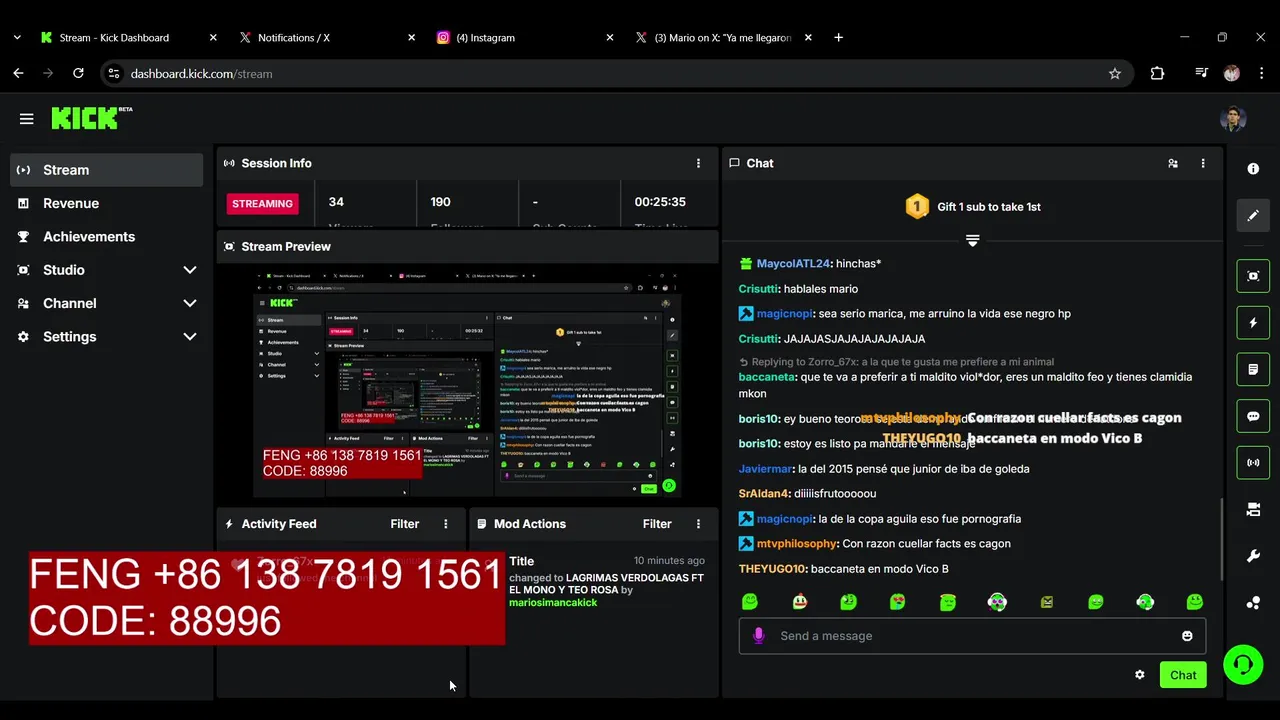Viewport: 1280px width, 720px height.
Task: Open Revenue in the sidebar
Action: tap(107, 203)
